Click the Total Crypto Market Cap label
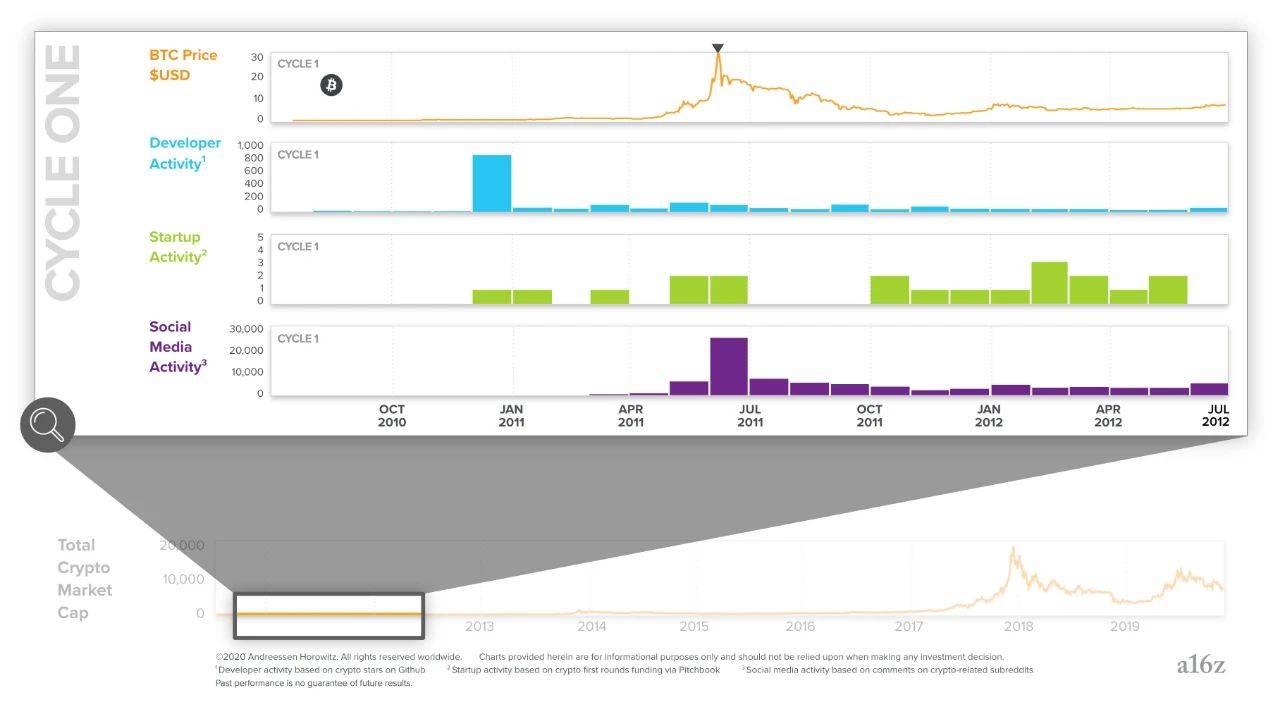 coord(85,579)
